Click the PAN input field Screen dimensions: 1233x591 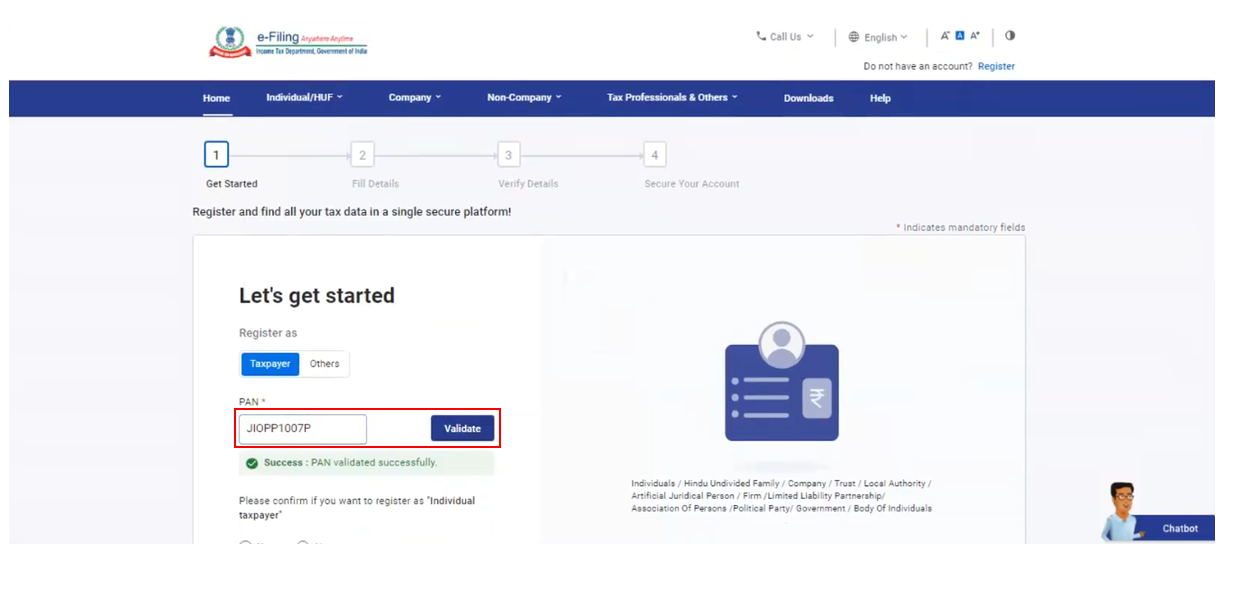303,429
